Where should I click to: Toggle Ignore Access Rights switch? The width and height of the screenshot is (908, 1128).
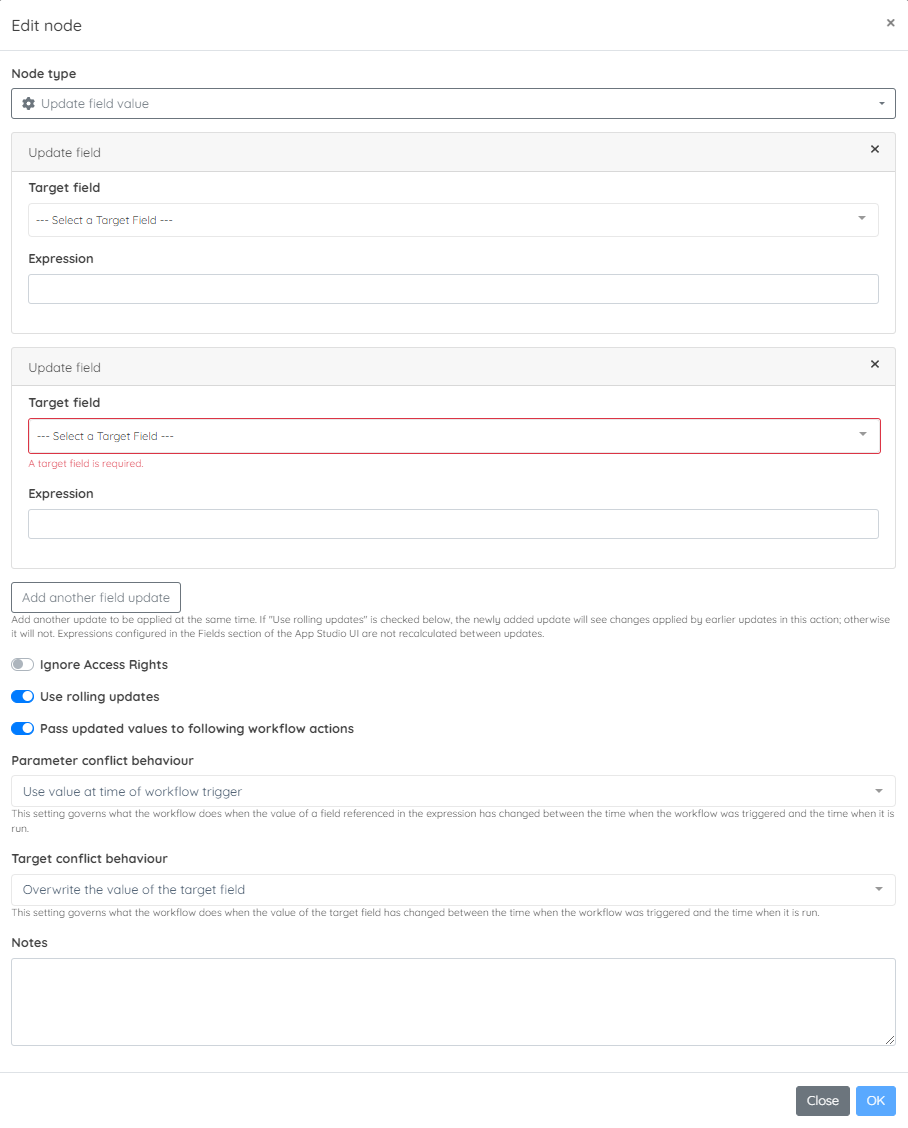[22, 665]
